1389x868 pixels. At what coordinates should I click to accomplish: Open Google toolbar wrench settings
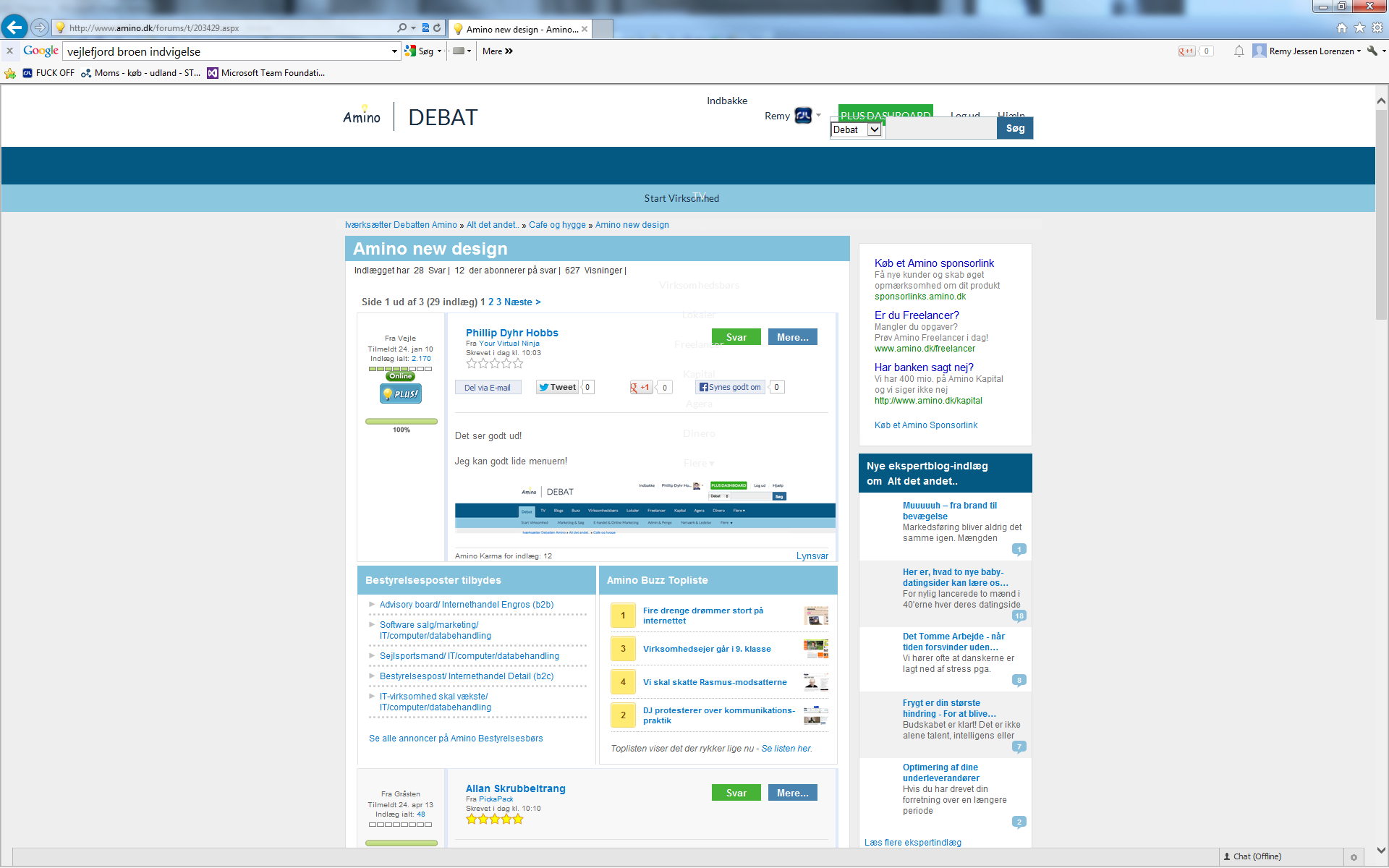coord(1372,51)
